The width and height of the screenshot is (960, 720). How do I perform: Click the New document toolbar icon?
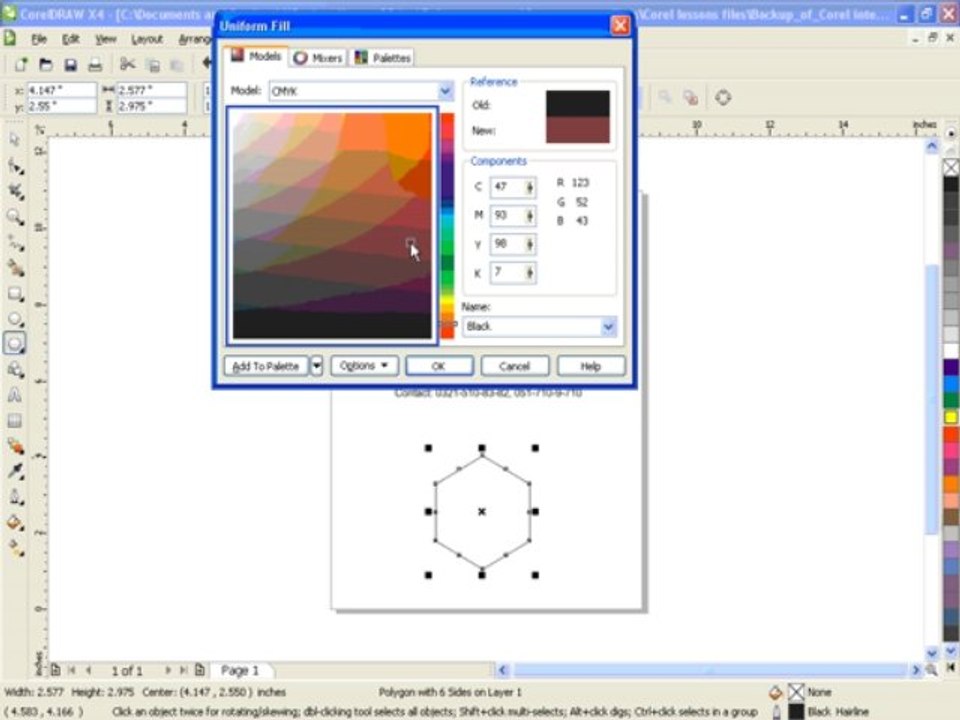pos(21,64)
